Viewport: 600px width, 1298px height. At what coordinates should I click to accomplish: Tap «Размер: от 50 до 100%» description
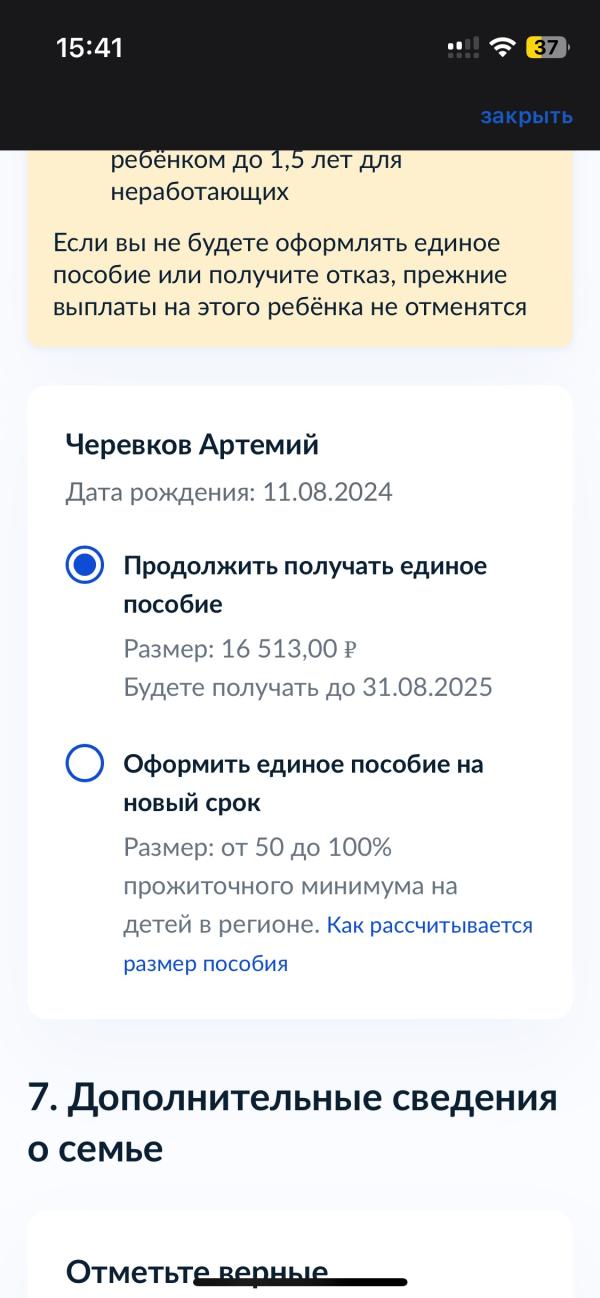[257, 848]
